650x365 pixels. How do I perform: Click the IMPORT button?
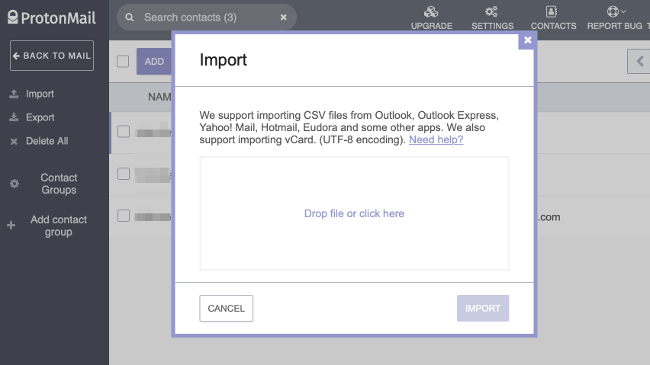tap(483, 308)
